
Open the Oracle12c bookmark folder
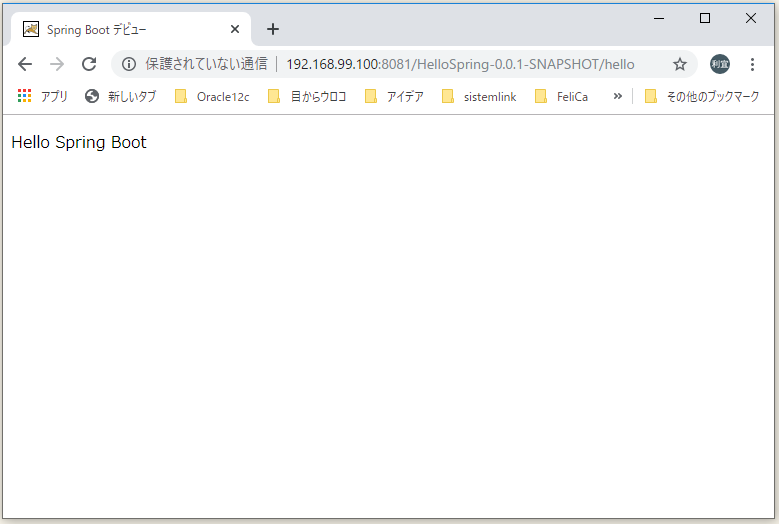(212, 96)
